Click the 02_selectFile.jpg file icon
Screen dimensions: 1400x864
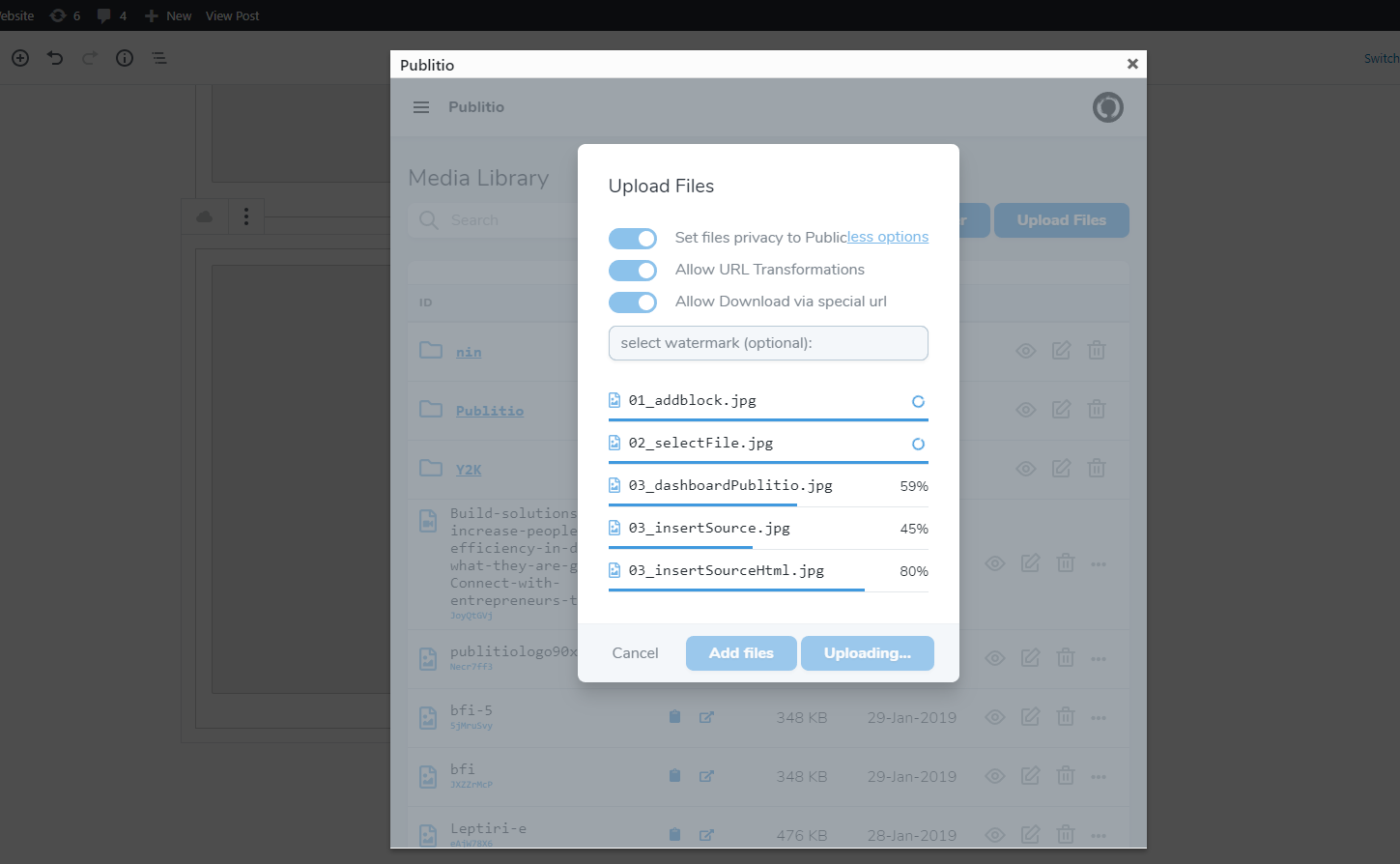pyautogui.click(x=614, y=443)
